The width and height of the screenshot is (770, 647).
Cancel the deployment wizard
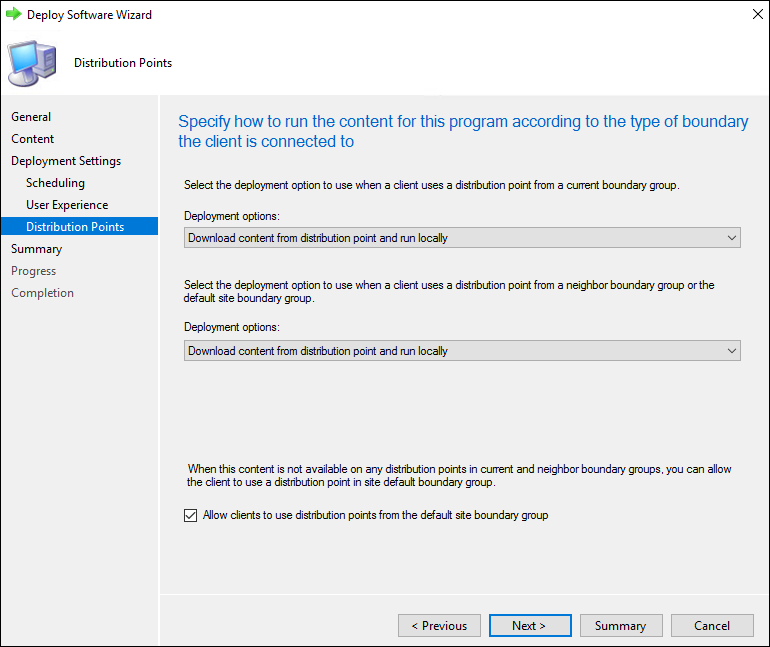pos(712,626)
